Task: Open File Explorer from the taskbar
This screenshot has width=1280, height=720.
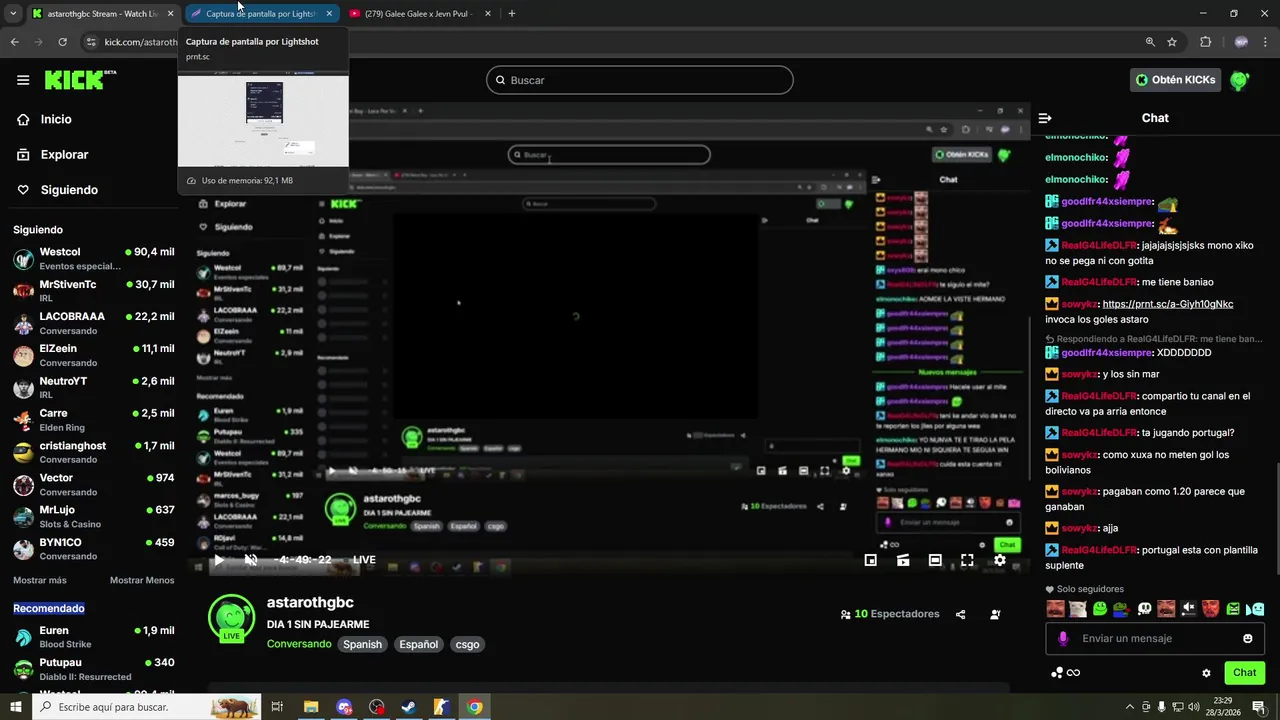Action: tap(311, 707)
